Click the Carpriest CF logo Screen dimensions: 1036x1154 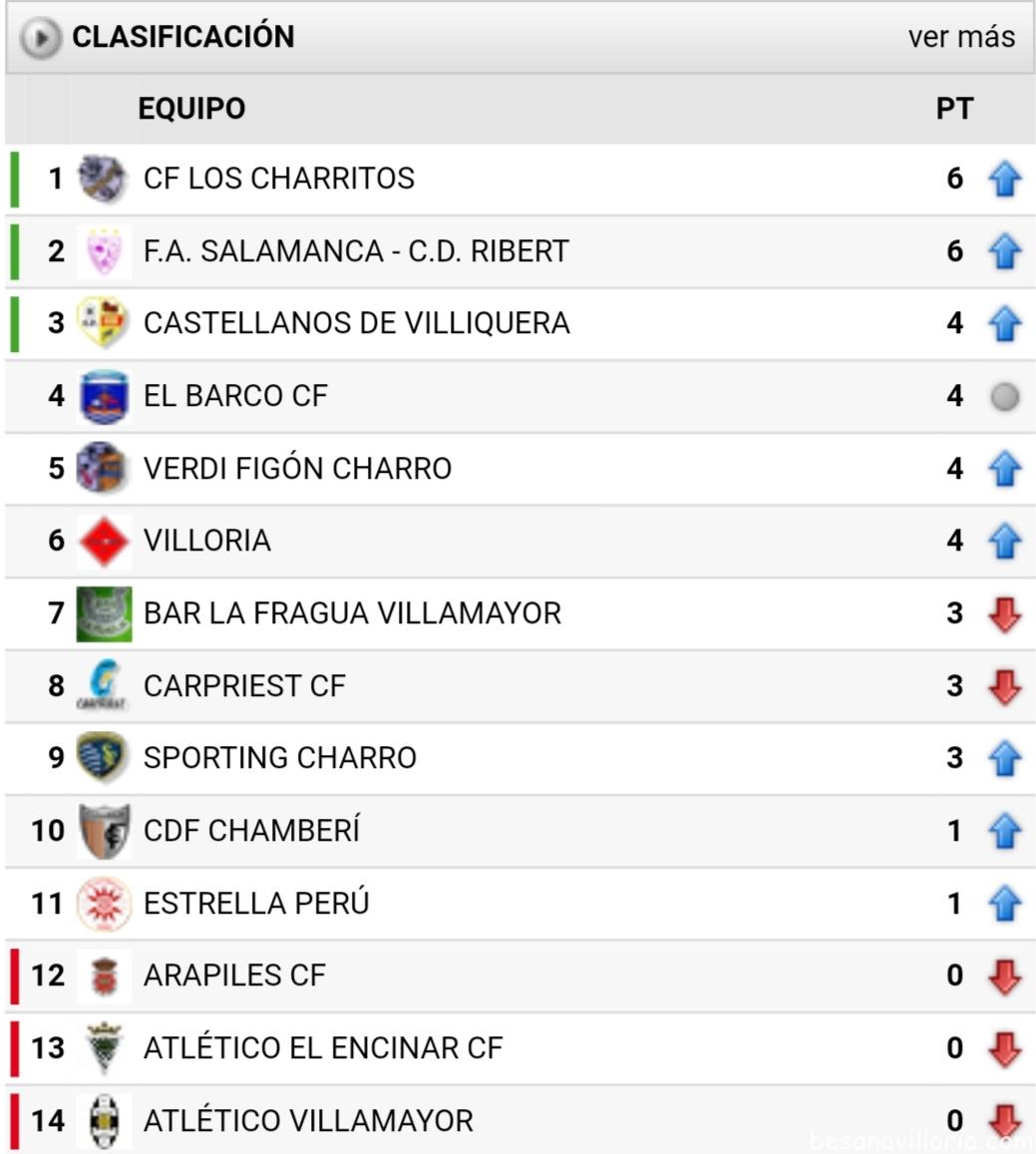[x=104, y=685]
